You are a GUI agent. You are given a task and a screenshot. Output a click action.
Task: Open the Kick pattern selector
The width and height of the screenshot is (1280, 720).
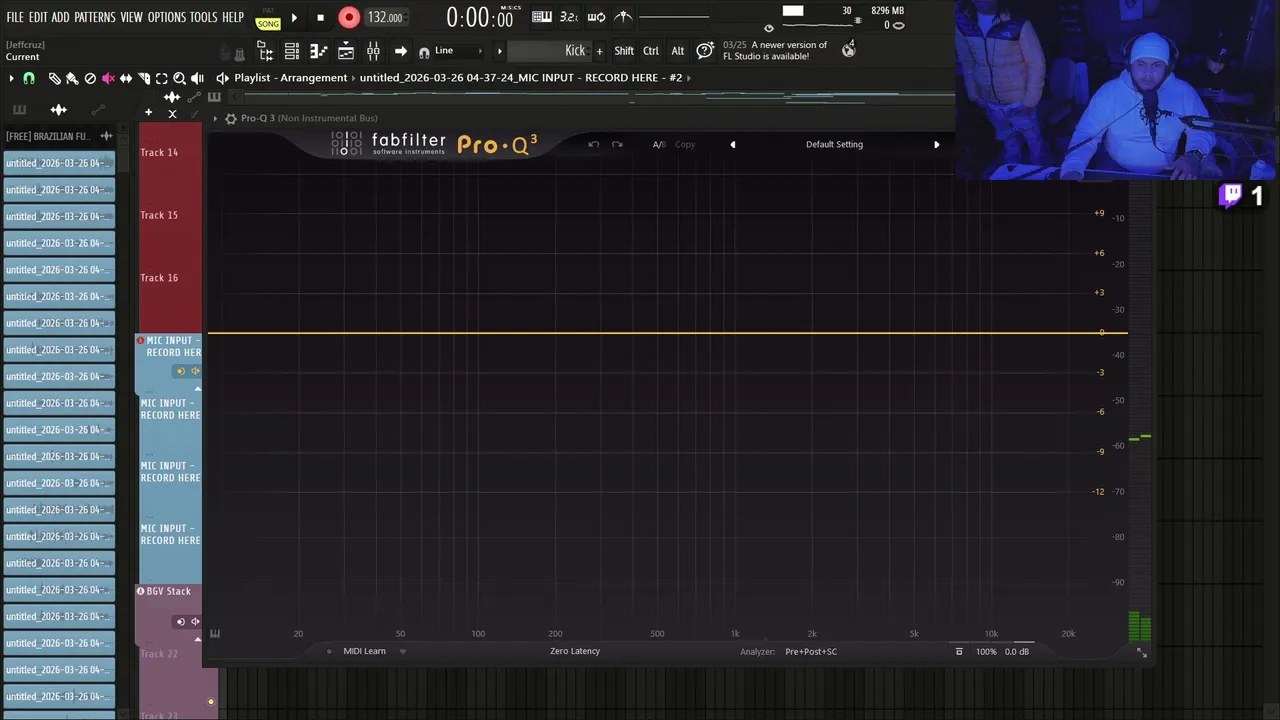pos(550,51)
